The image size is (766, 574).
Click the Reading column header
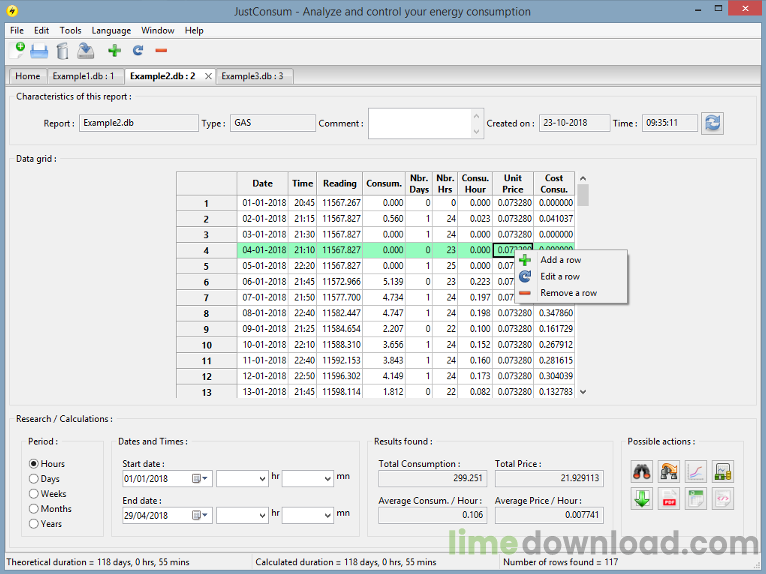(340, 184)
